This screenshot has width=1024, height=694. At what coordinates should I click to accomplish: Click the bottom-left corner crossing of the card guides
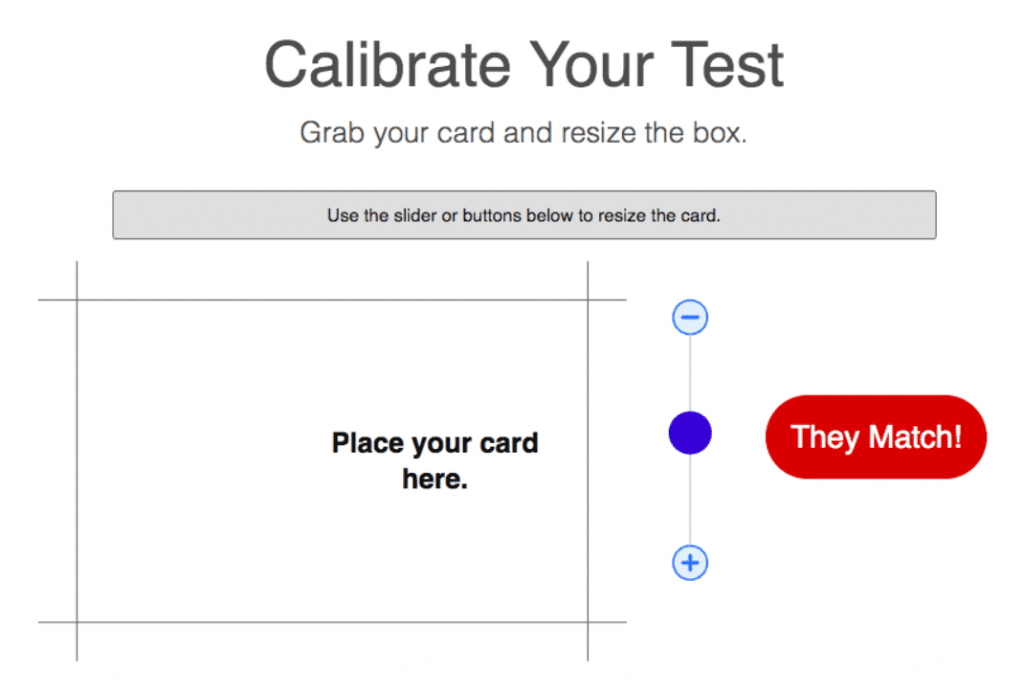tap(77, 622)
